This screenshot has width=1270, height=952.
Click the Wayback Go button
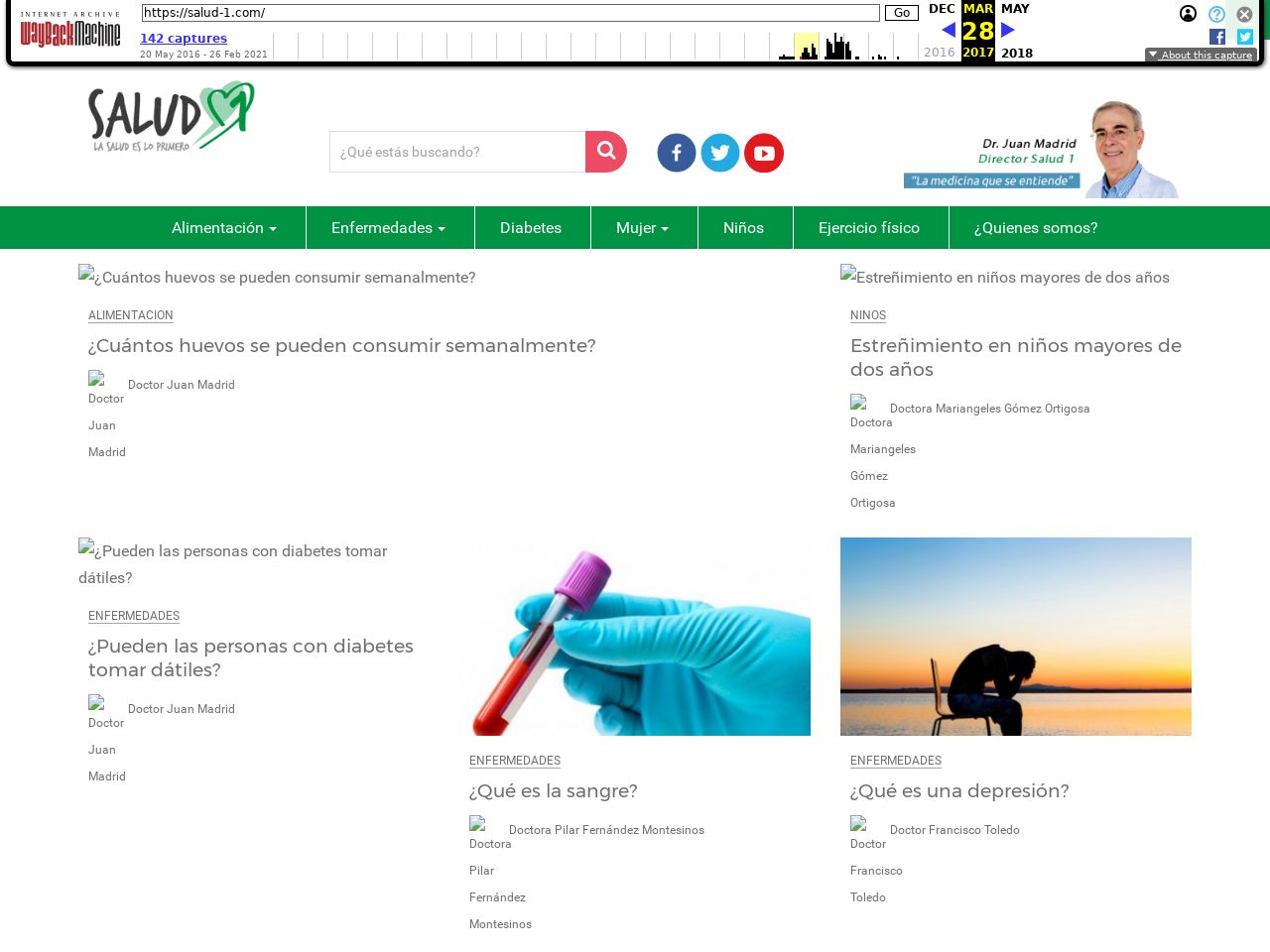[902, 13]
